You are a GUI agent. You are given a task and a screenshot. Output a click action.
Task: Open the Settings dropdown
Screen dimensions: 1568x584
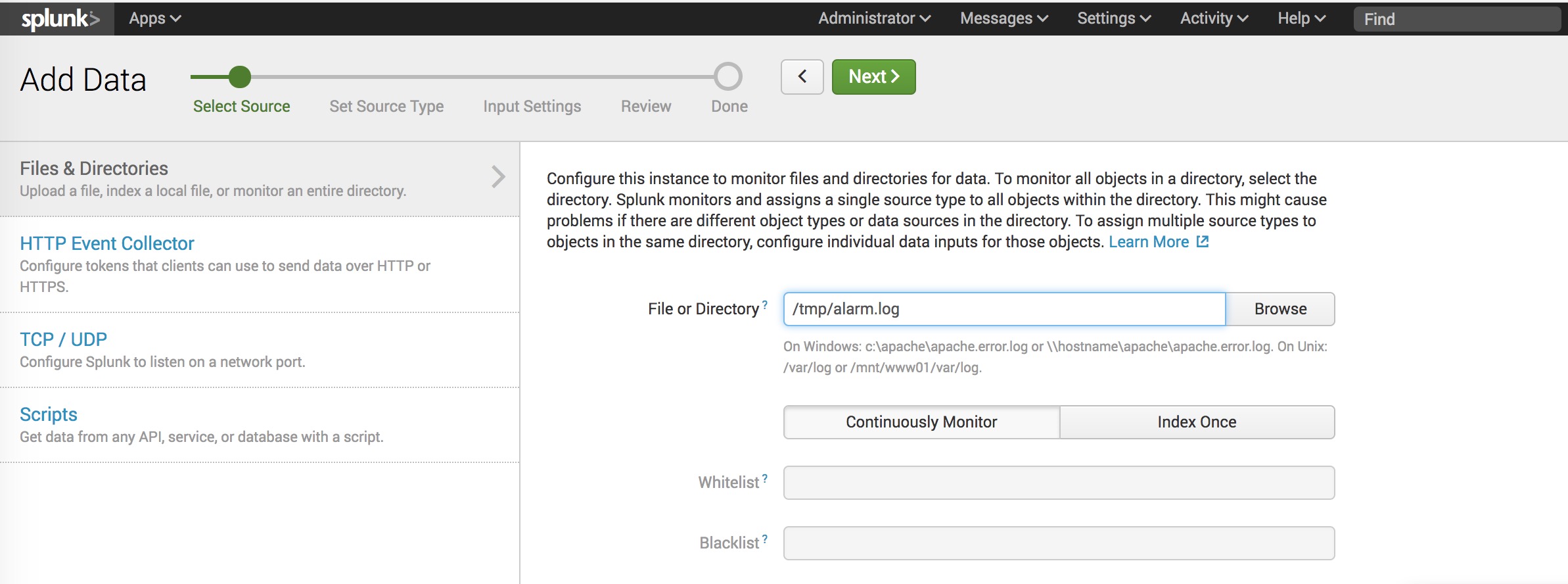tap(1113, 18)
